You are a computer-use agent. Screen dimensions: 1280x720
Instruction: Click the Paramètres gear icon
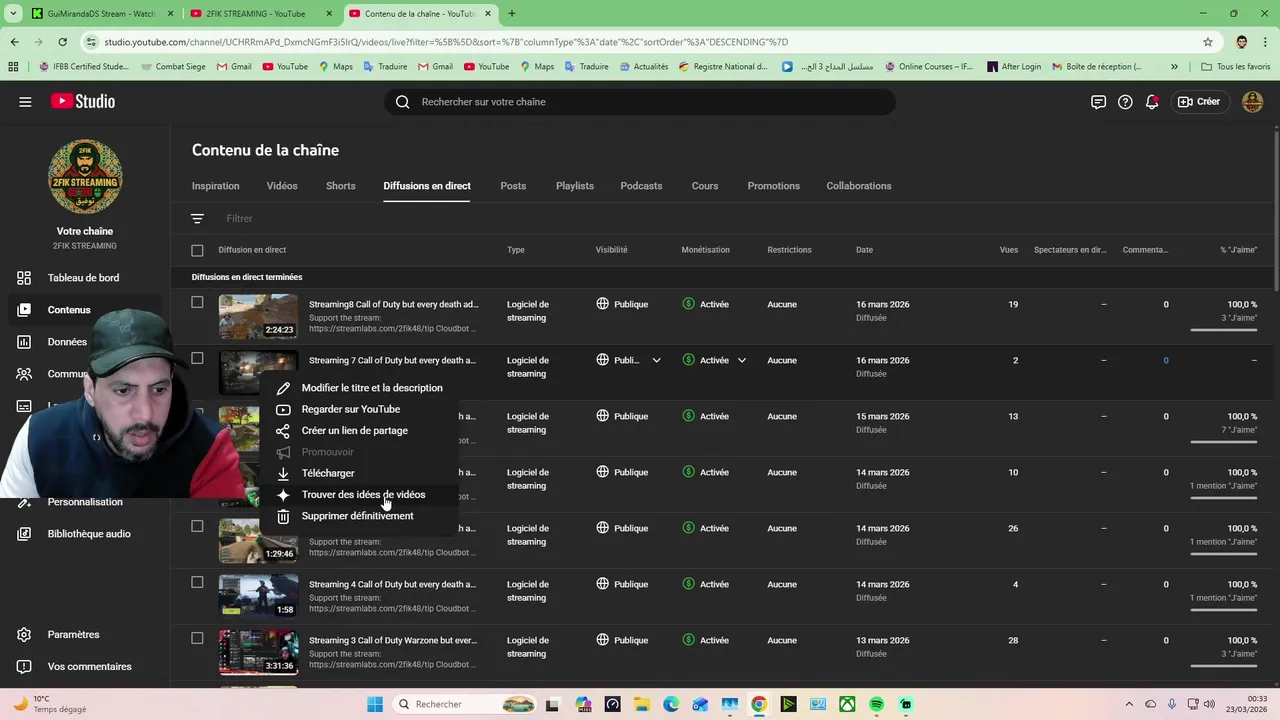tap(25, 634)
